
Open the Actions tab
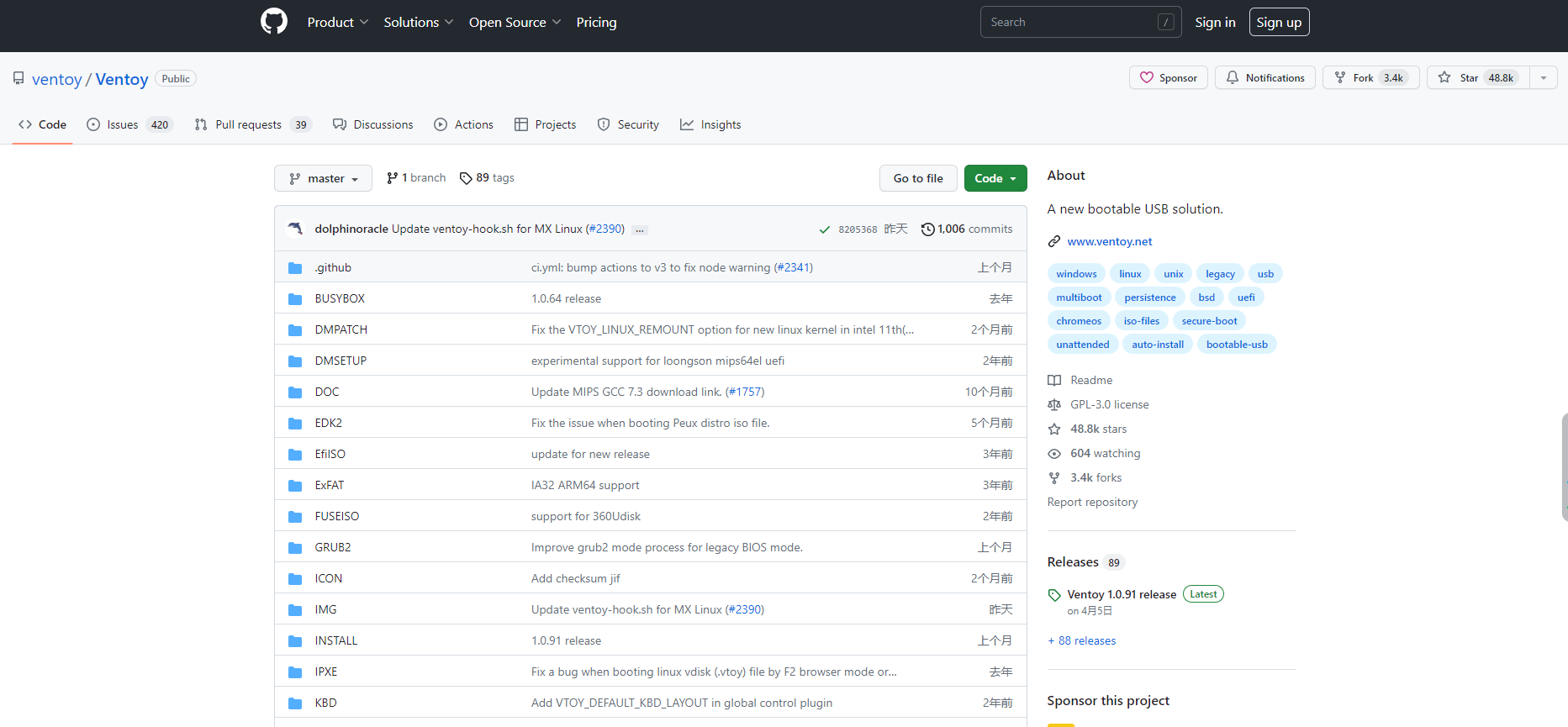[x=464, y=124]
